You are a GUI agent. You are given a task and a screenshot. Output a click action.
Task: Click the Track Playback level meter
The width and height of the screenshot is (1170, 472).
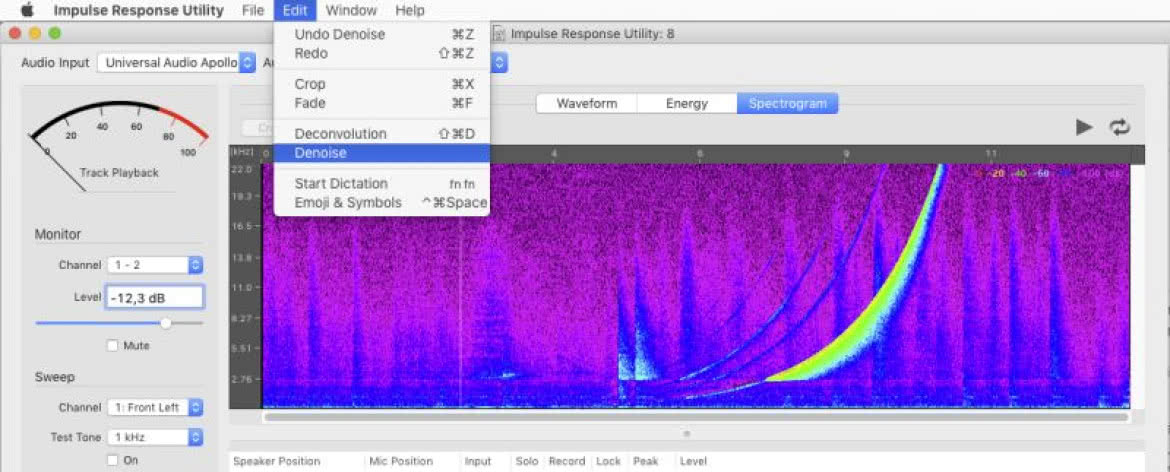(x=119, y=142)
